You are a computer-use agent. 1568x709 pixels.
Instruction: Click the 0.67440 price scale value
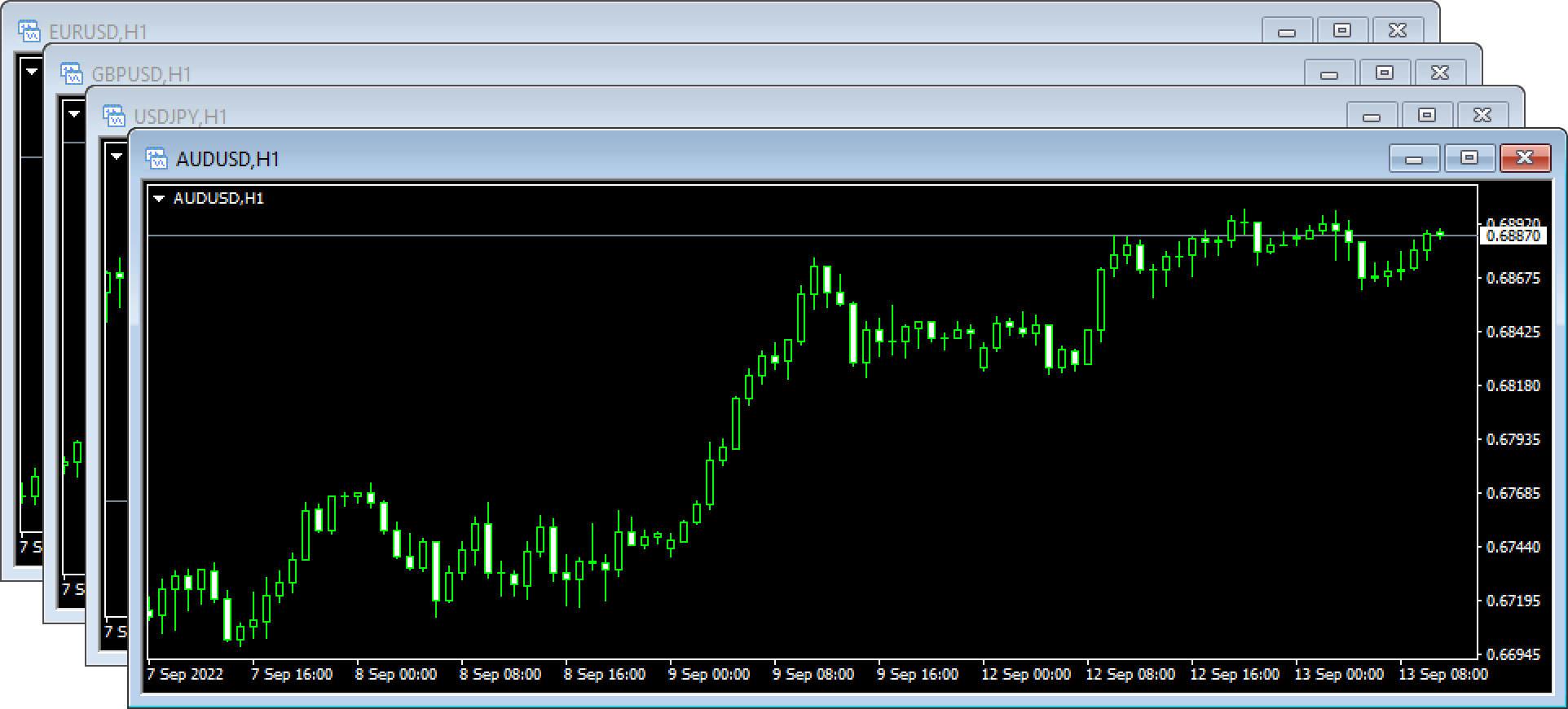pyautogui.click(x=1513, y=547)
